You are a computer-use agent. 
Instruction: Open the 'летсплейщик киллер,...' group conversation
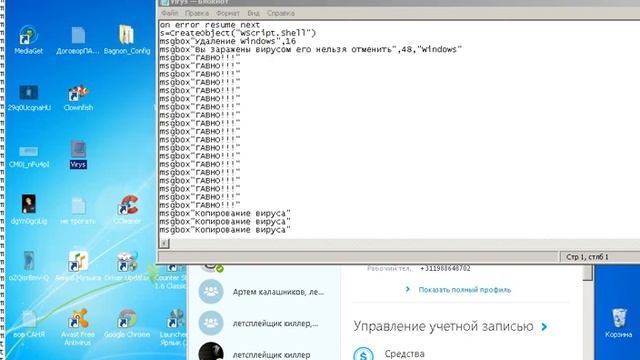264,323
